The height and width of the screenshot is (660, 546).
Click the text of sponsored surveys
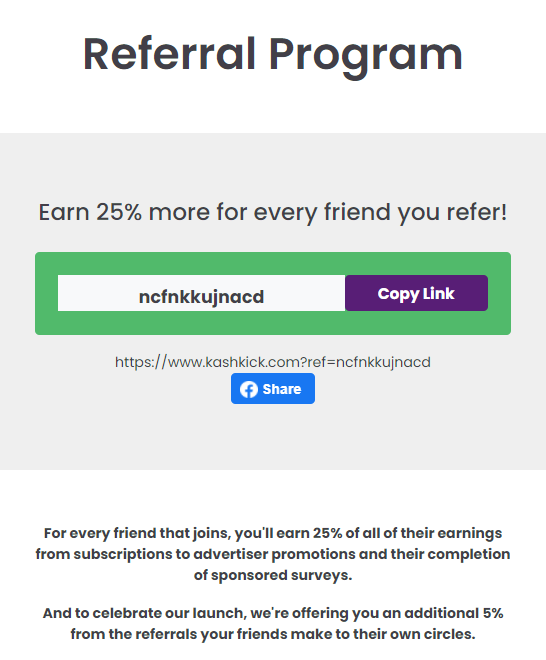point(273,575)
